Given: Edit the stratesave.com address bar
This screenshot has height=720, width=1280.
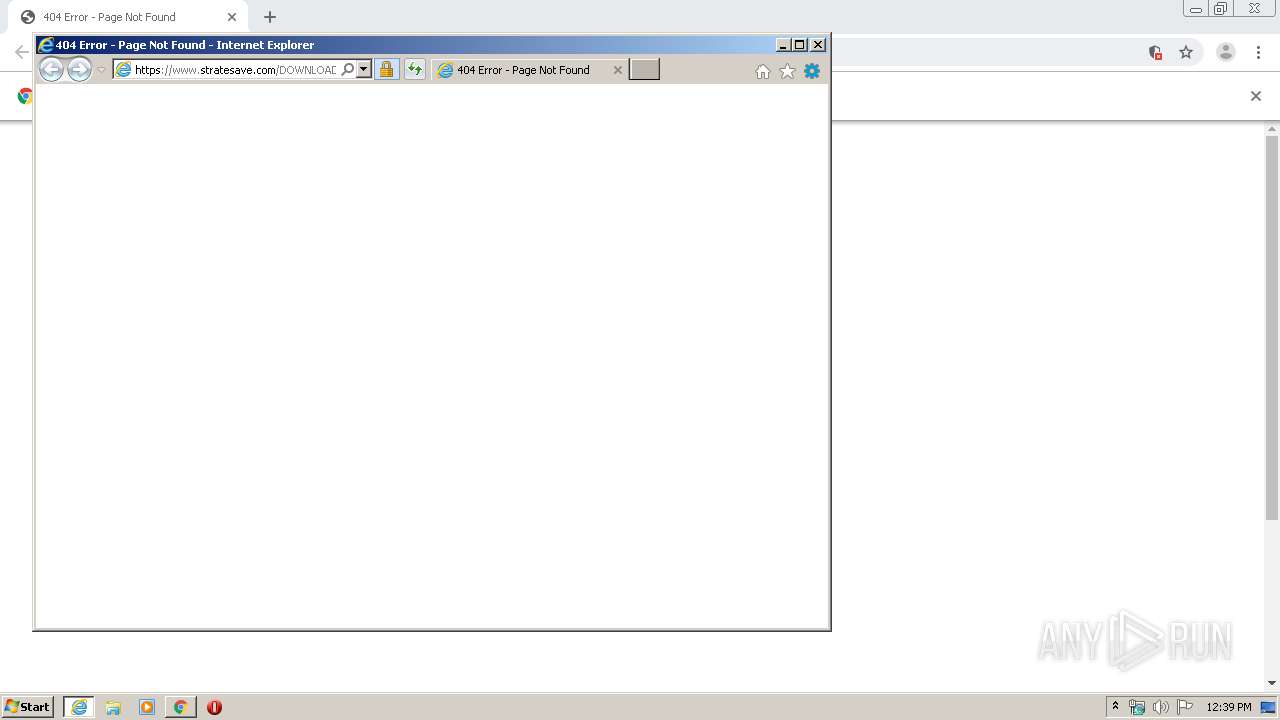Looking at the screenshot, I should tap(235, 70).
